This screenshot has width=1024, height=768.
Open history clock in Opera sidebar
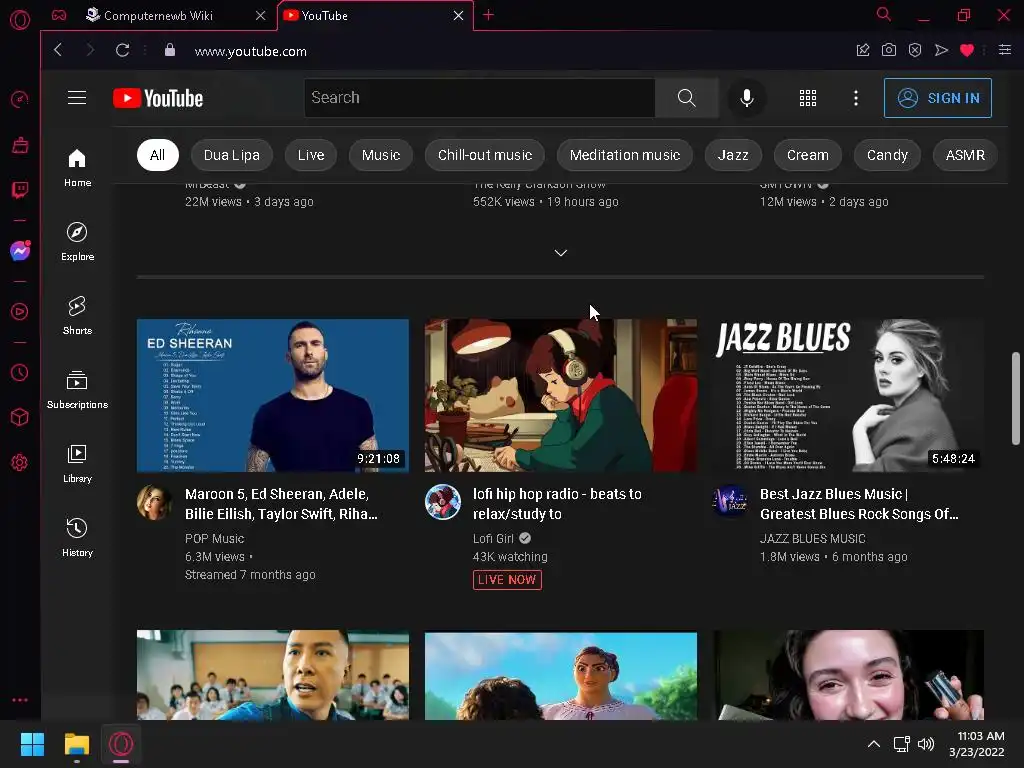[x=20, y=372]
